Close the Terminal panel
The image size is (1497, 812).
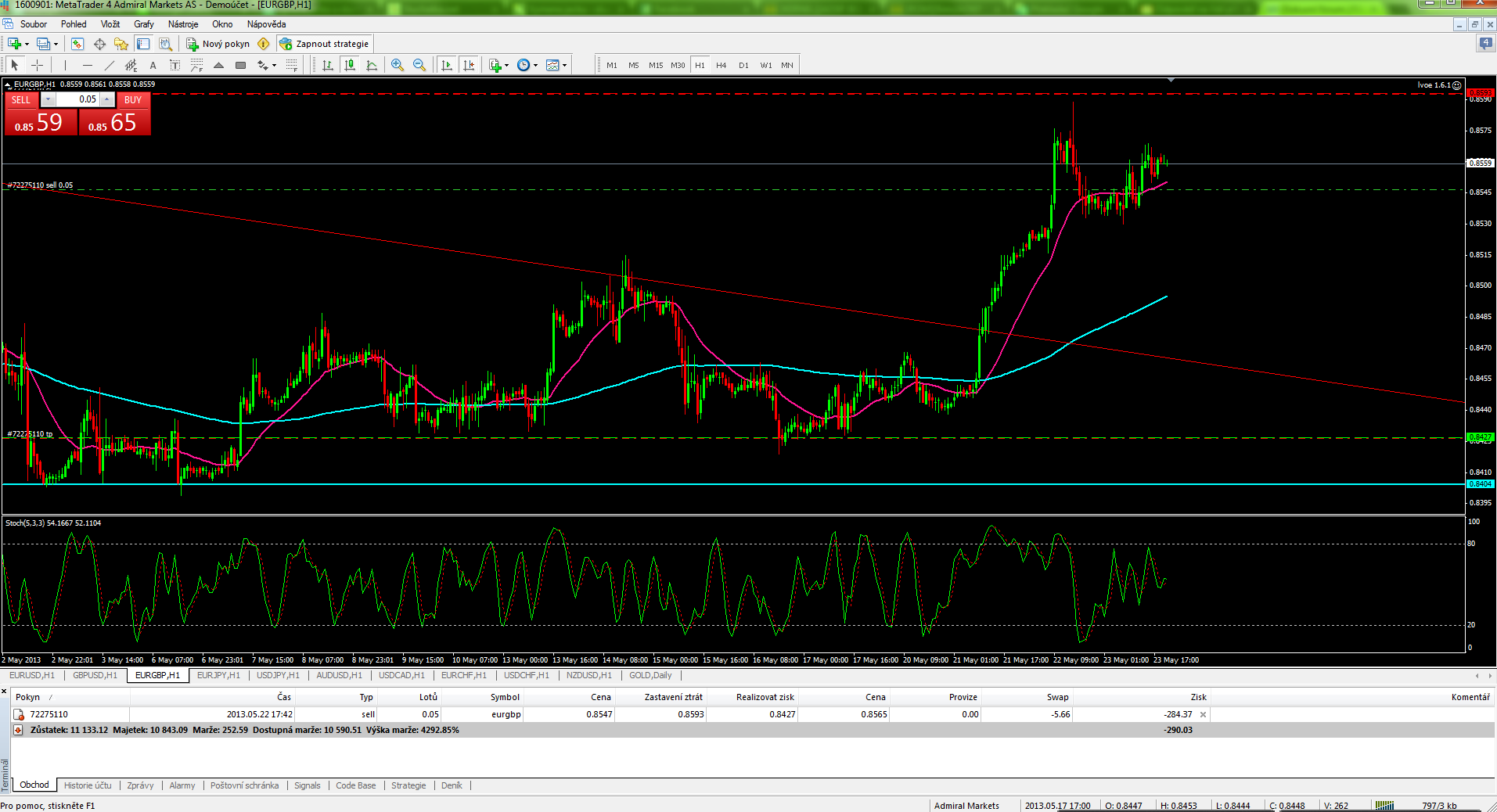click(4, 692)
